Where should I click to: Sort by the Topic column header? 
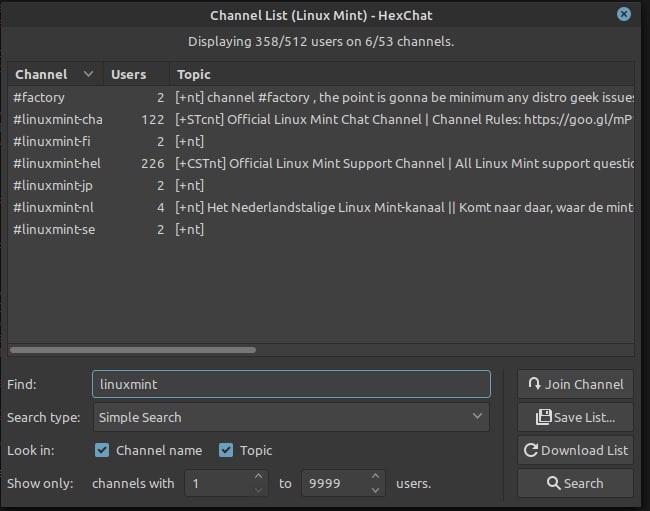coord(402,74)
